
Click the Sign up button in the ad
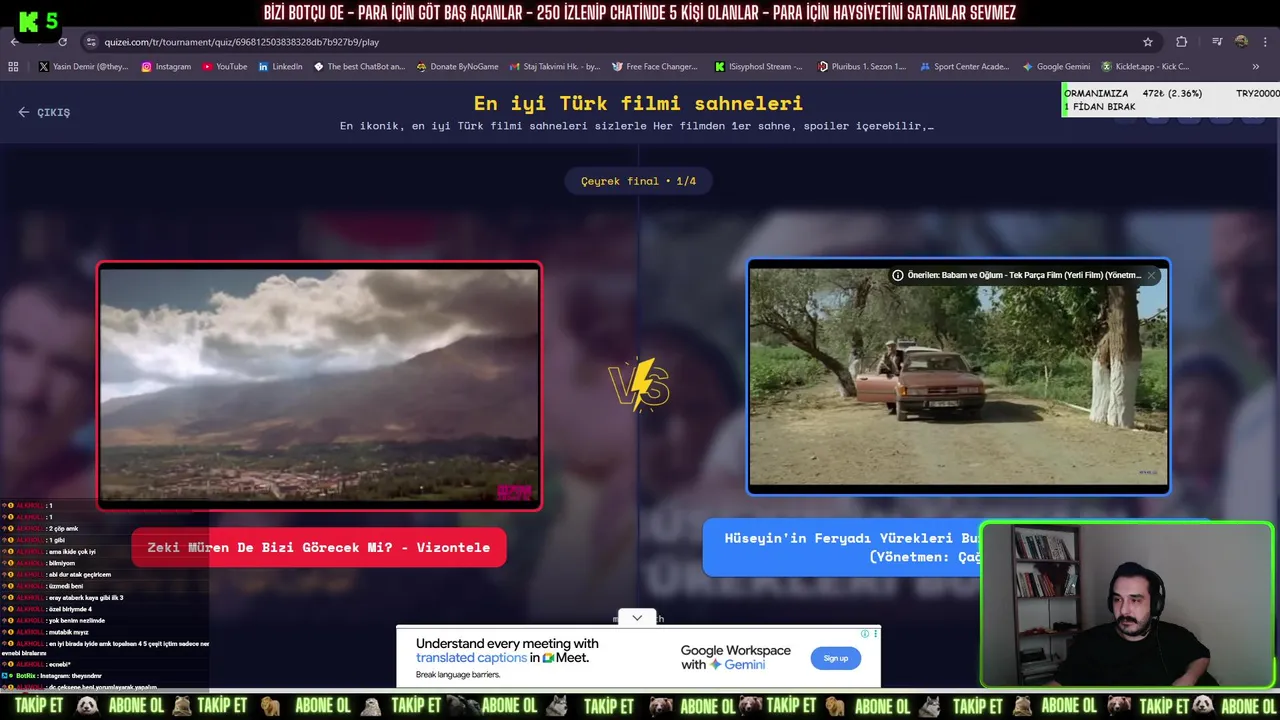(836, 658)
